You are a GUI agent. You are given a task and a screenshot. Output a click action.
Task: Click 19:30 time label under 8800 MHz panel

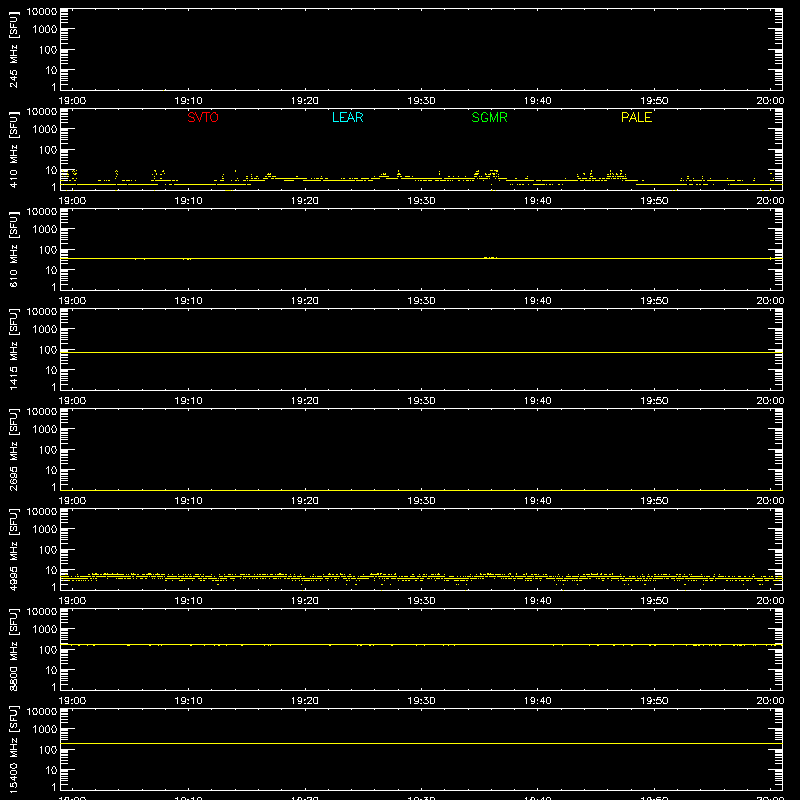coord(421,701)
